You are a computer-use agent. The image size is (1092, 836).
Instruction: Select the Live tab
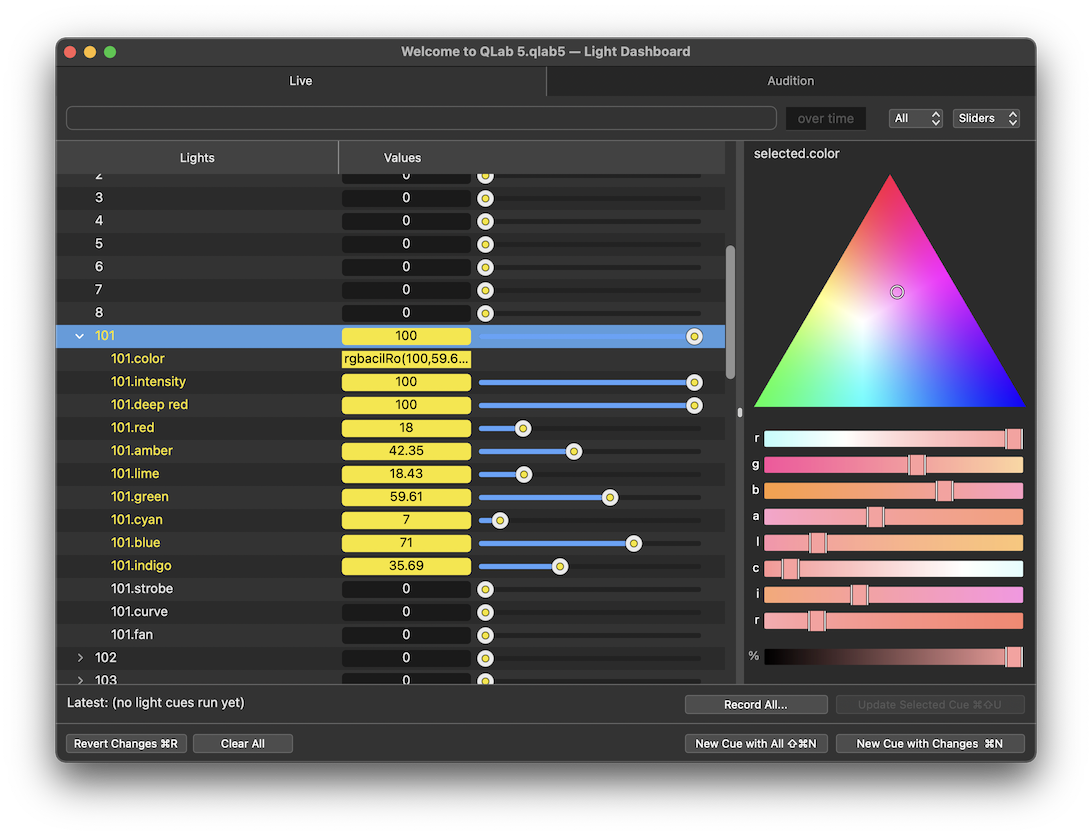pos(300,81)
